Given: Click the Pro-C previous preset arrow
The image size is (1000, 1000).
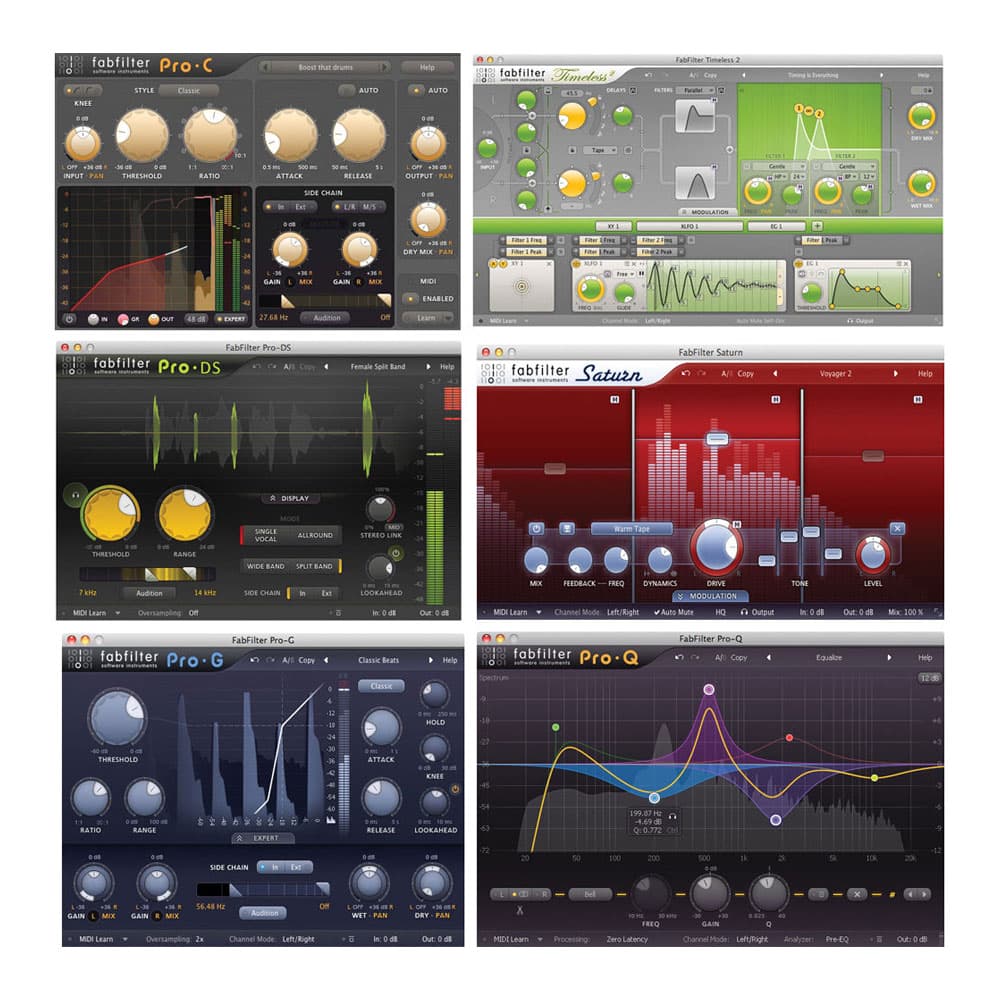Looking at the screenshot, I should click(x=266, y=67).
